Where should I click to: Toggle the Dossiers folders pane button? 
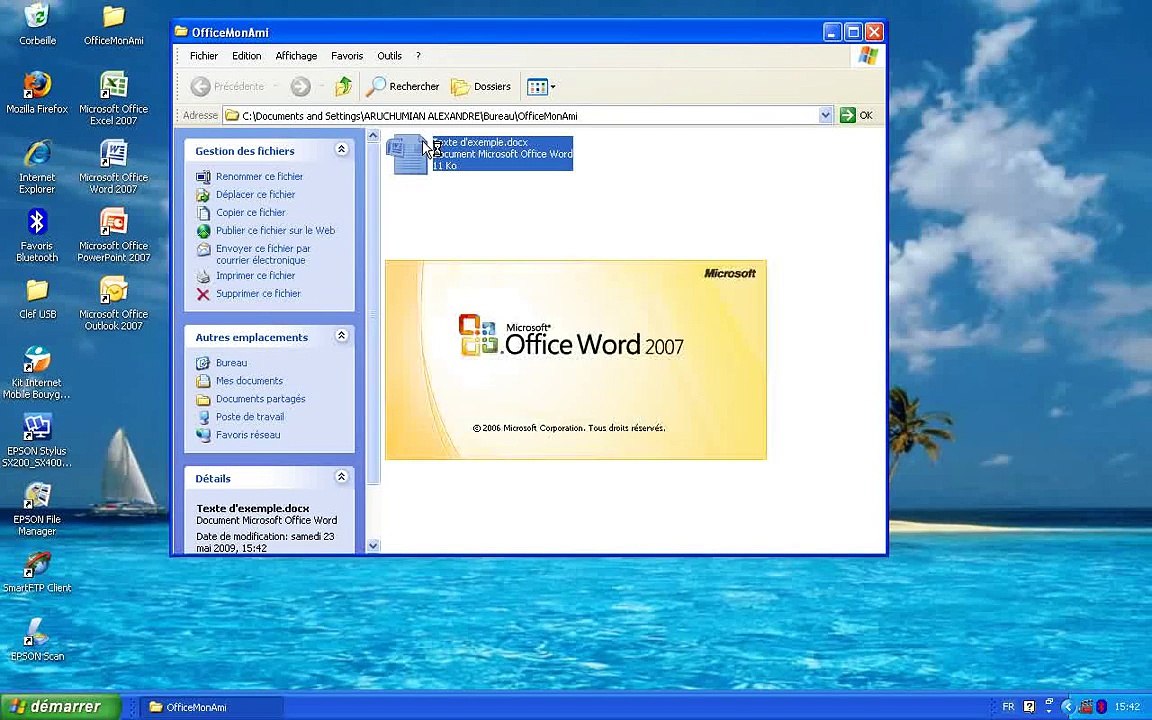point(481,87)
